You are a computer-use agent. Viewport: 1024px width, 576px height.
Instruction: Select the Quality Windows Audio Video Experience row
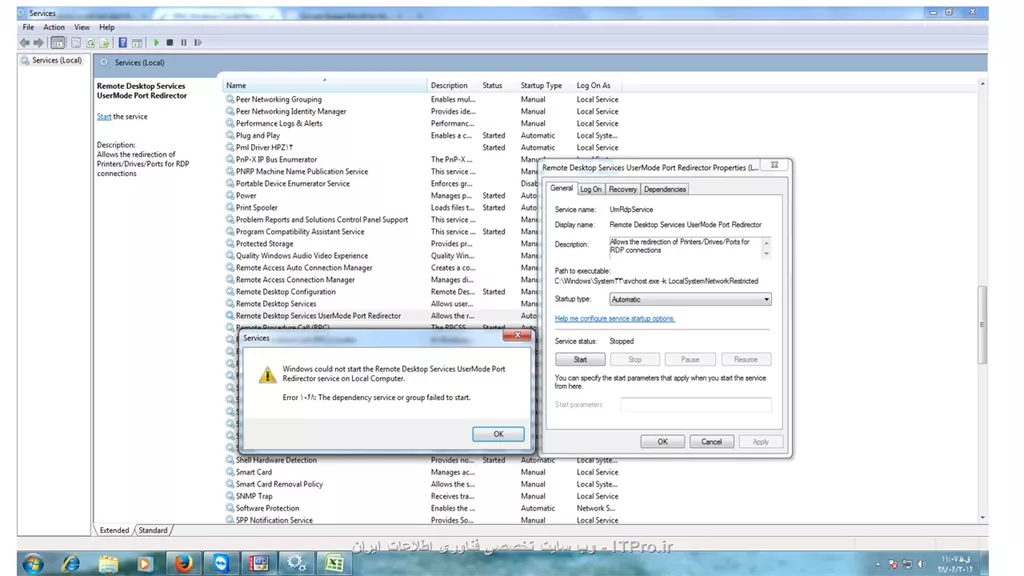click(x=382, y=255)
